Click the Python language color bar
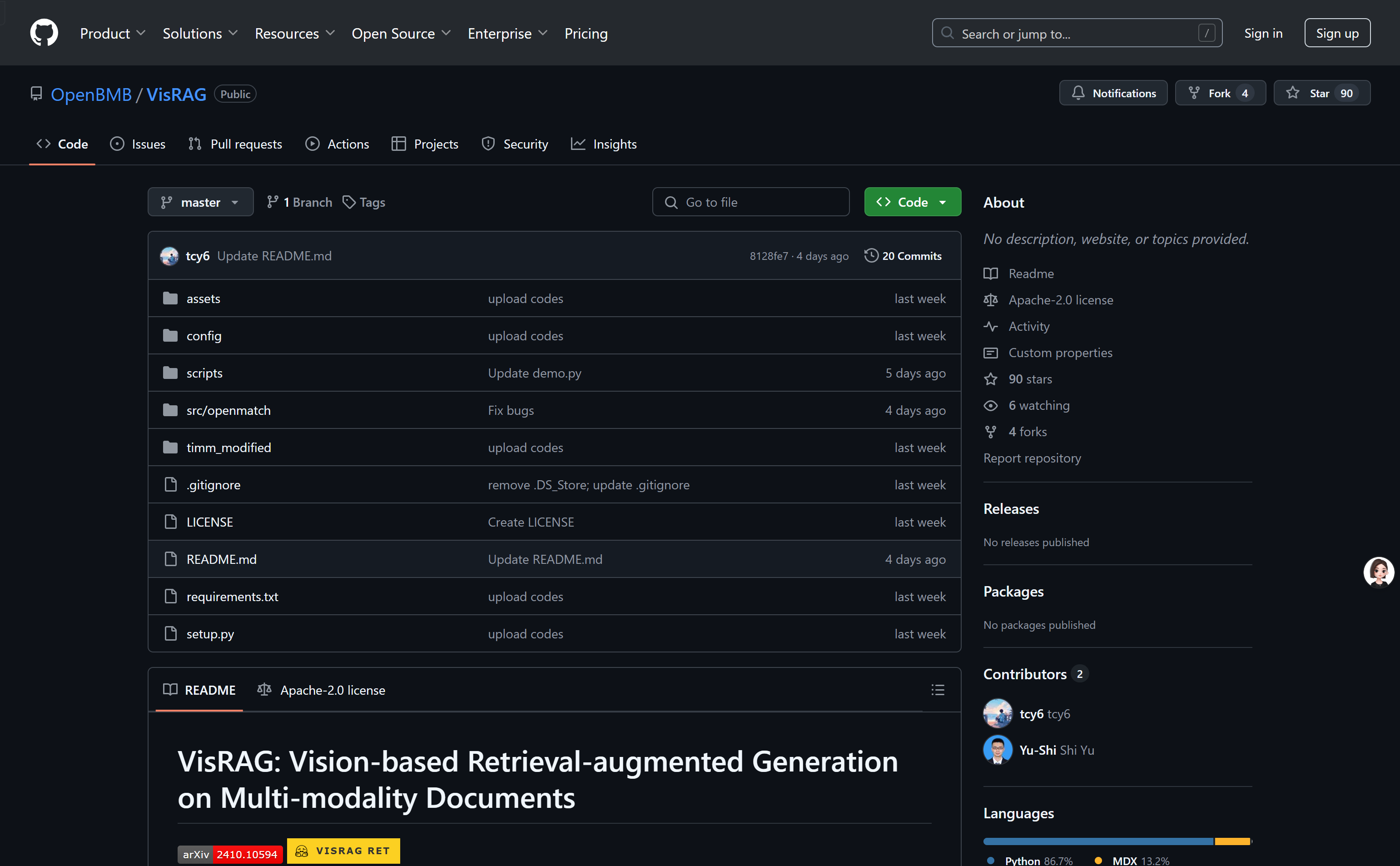This screenshot has width=1400, height=866. [1097, 841]
